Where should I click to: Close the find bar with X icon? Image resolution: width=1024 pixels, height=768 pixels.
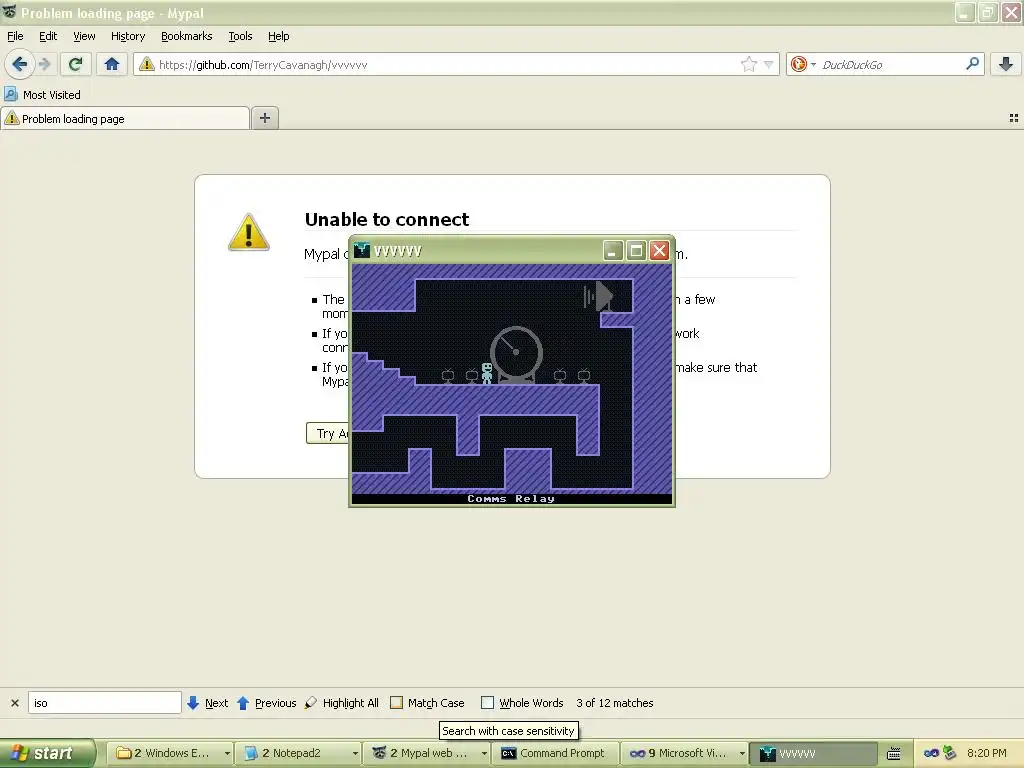pos(15,703)
